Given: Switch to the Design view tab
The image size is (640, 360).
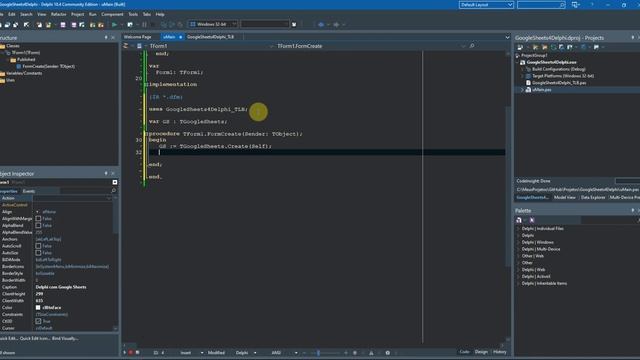Looking at the screenshot, I should pyautogui.click(x=481, y=352).
